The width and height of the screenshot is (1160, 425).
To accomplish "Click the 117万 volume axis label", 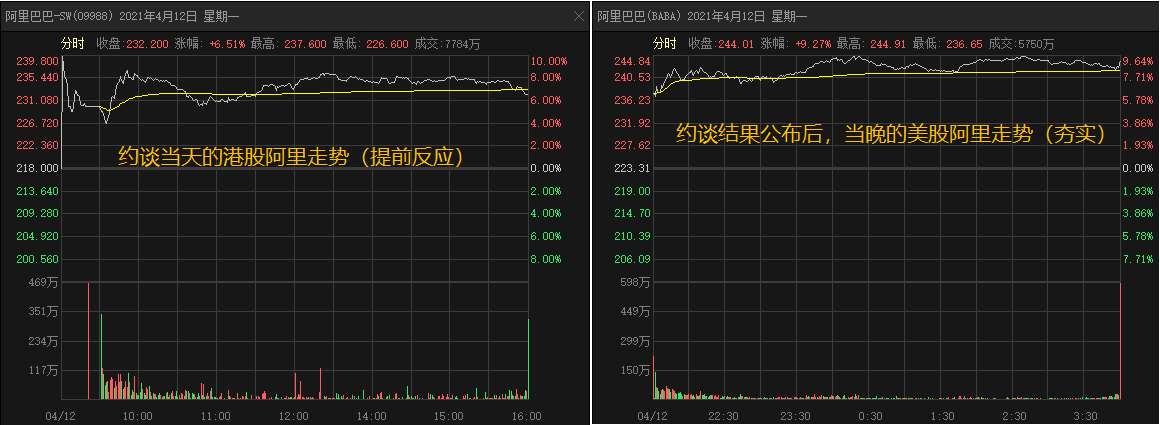I will click(x=45, y=370).
